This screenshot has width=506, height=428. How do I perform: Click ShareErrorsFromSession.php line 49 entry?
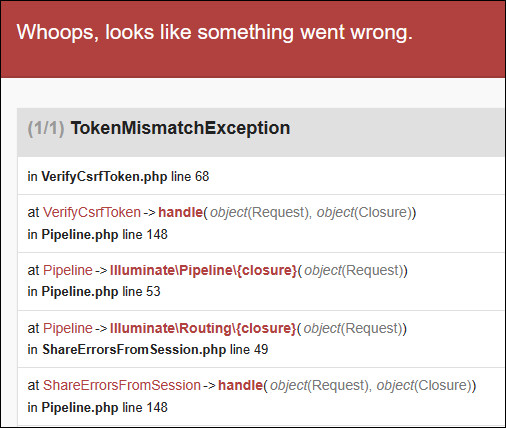click(148, 350)
